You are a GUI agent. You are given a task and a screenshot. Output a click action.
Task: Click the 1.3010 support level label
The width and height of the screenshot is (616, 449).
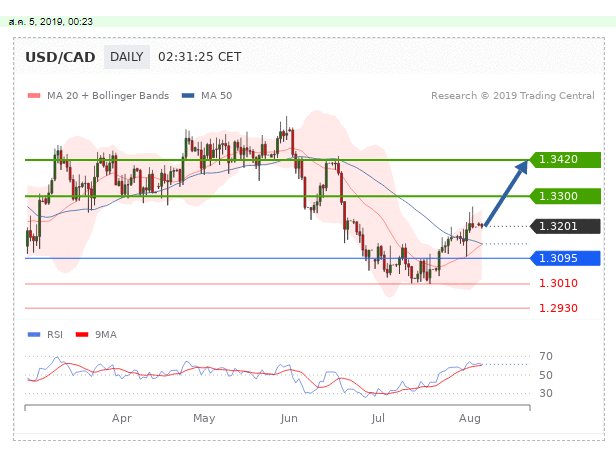pyautogui.click(x=558, y=283)
